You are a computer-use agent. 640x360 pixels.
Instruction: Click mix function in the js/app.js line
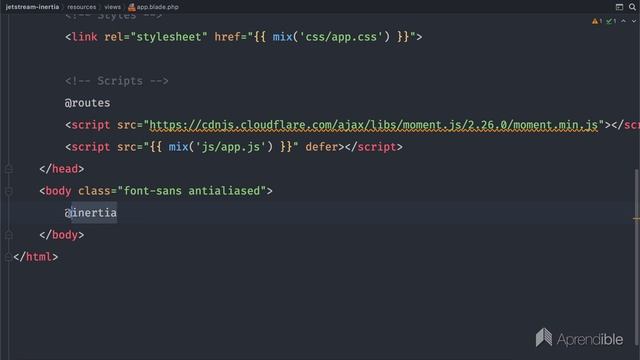pyautogui.click(x=178, y=147)
